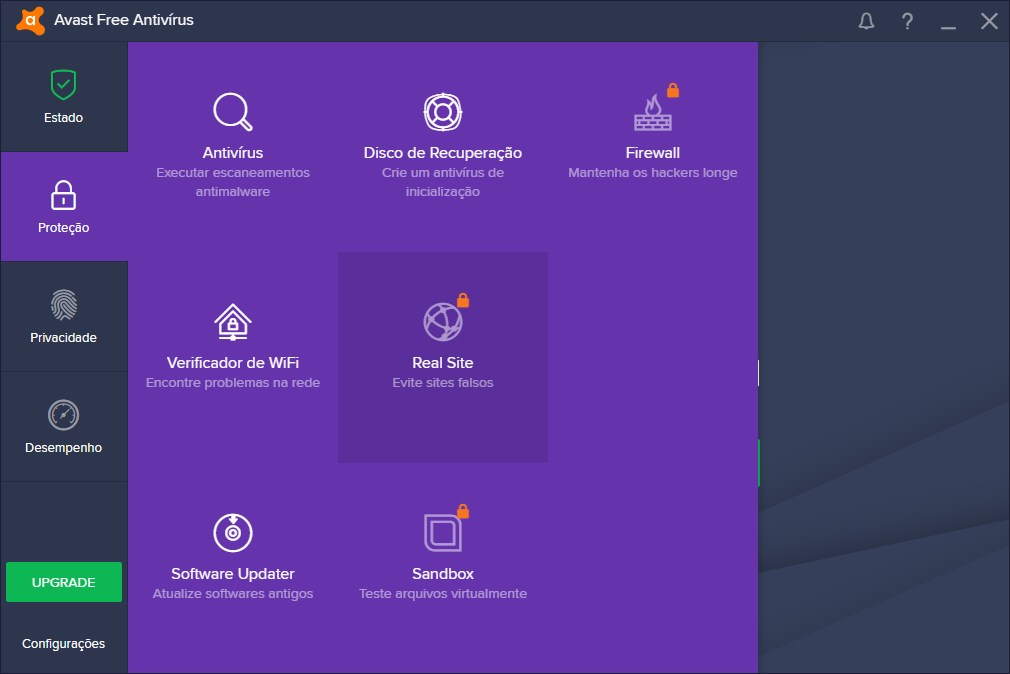Screen dimensions: 1010x674
Task: Close the Avast window
Action: tap(989, 21)
